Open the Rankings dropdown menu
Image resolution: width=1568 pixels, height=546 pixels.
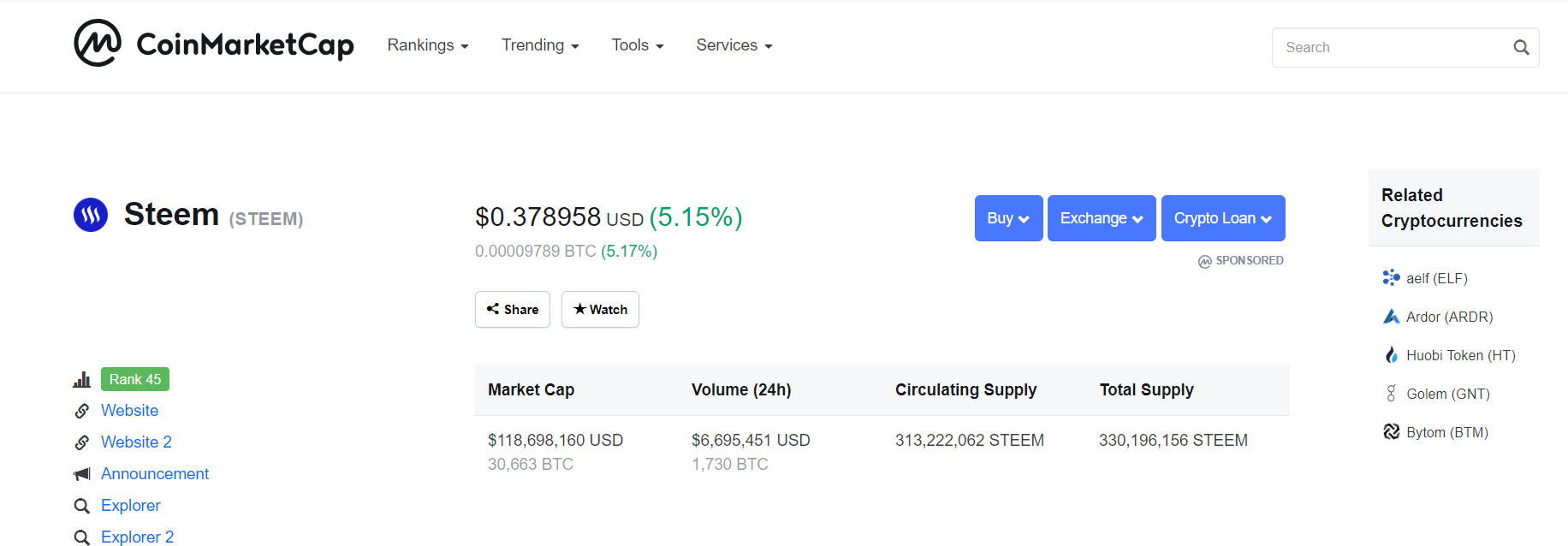[x=428, y=45]
